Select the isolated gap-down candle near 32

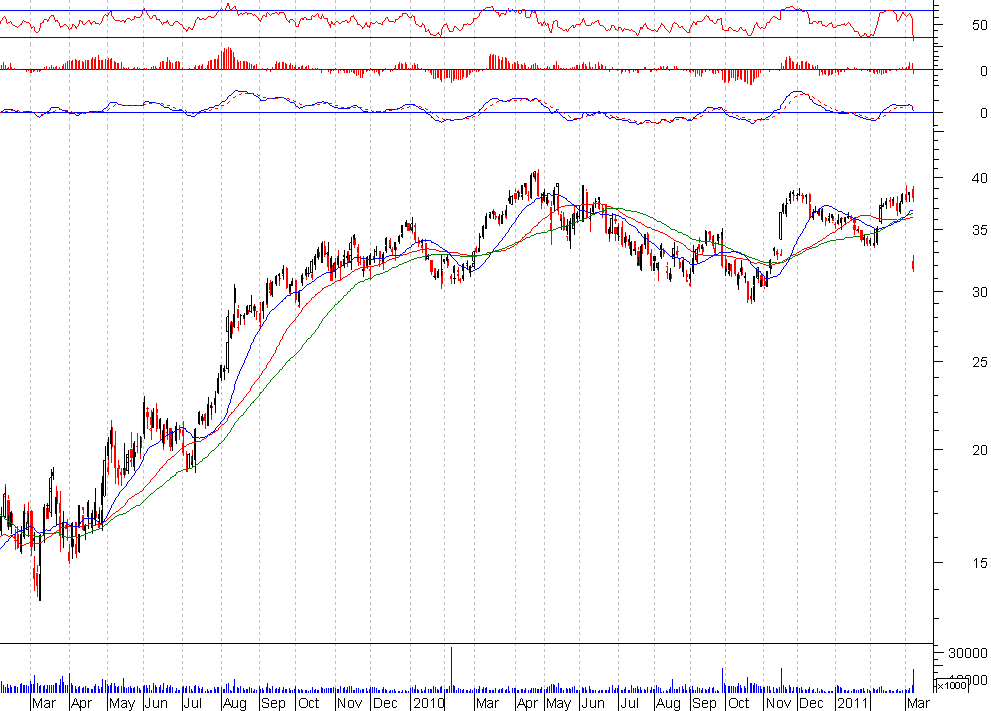pos(913,263)
